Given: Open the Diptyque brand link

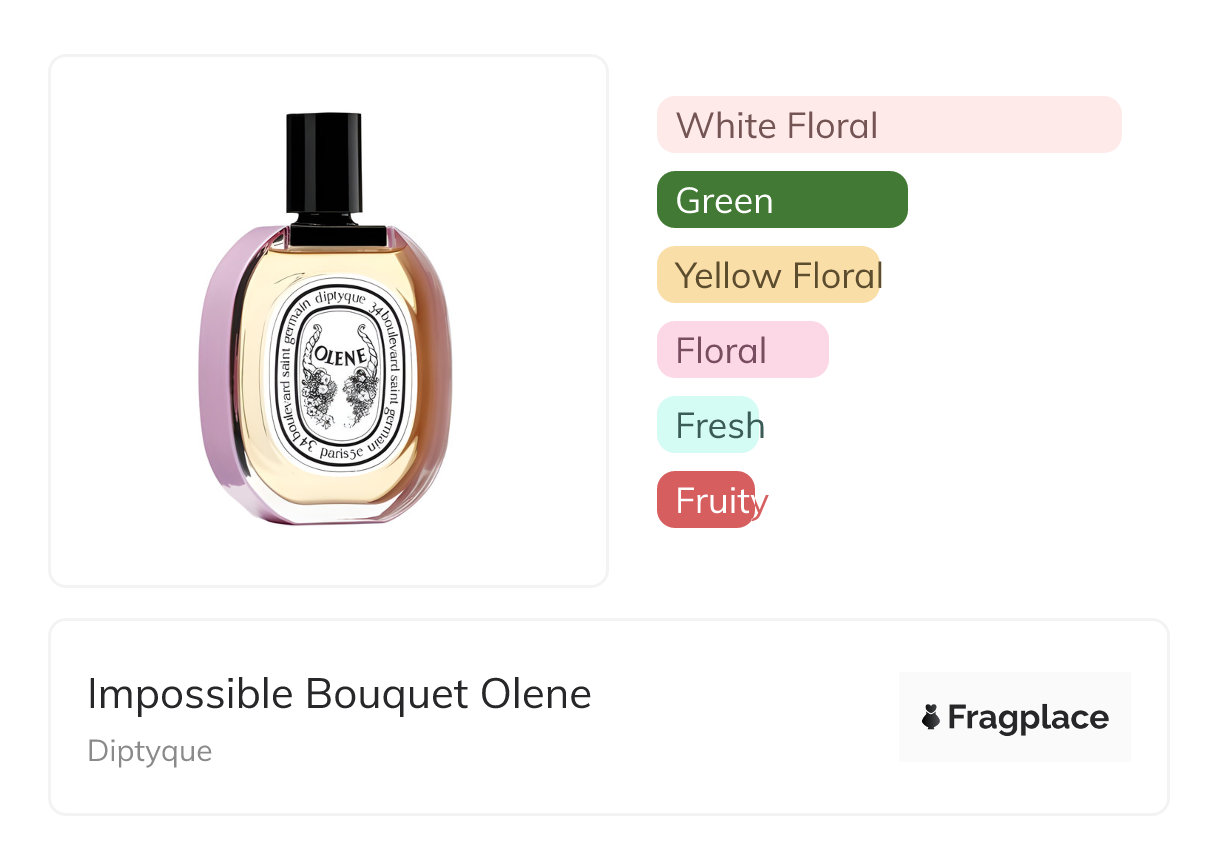Looking at the screenshot, I should (x=150, y=751).
